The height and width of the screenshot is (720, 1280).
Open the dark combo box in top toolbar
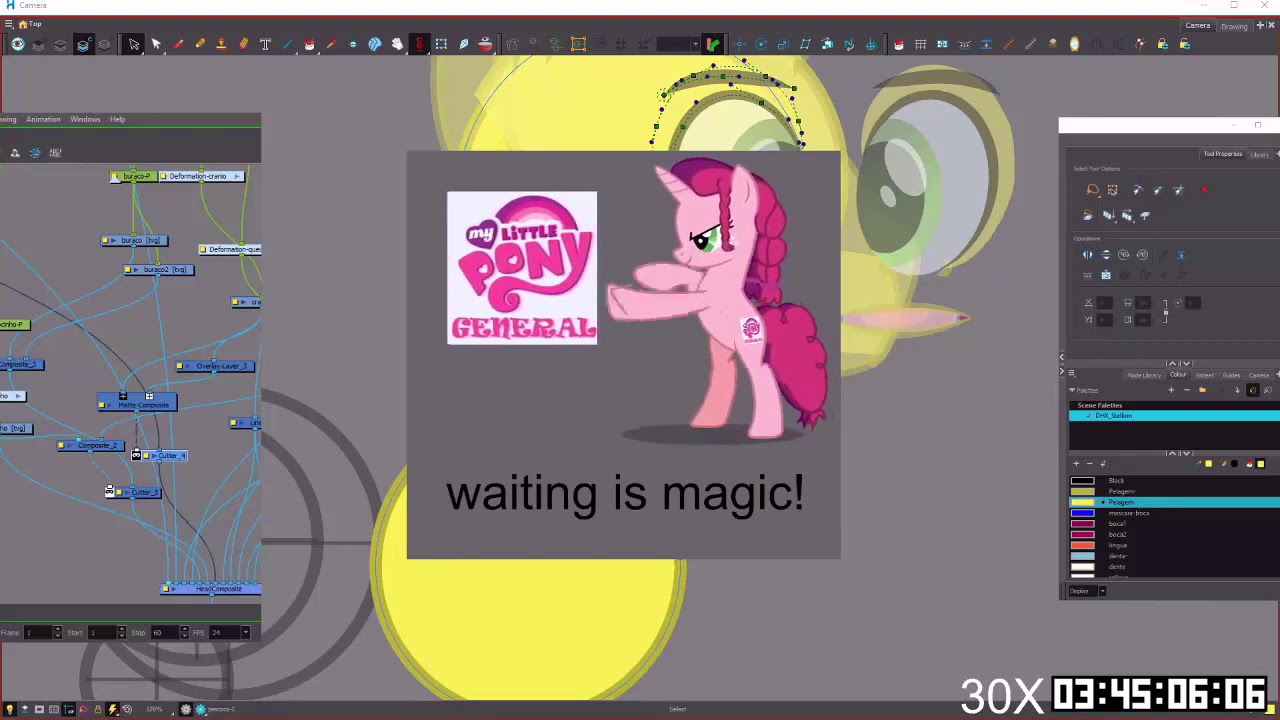(677, 44)
